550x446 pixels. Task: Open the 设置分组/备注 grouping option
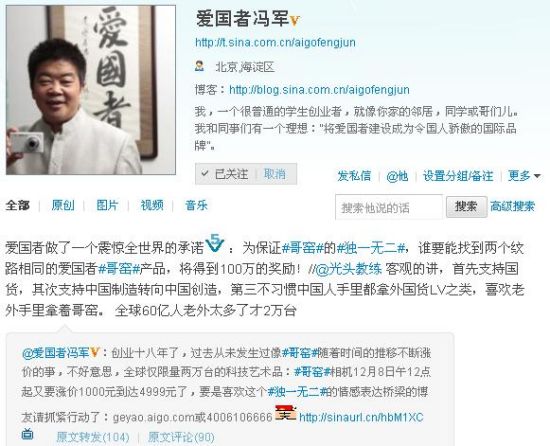pyautogui.click(x=458, y=176)
